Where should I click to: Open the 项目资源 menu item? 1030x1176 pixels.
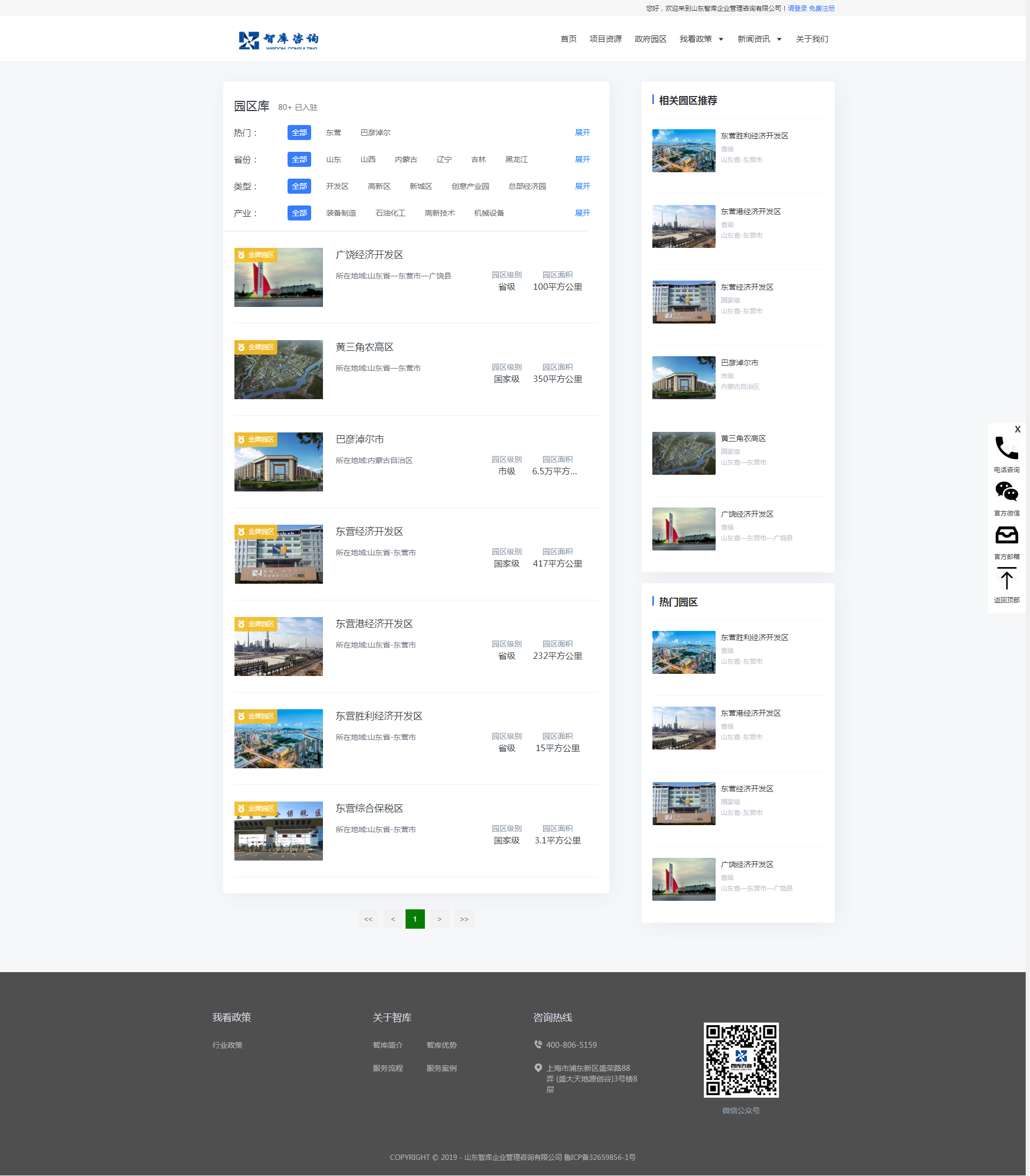[605, 39]
